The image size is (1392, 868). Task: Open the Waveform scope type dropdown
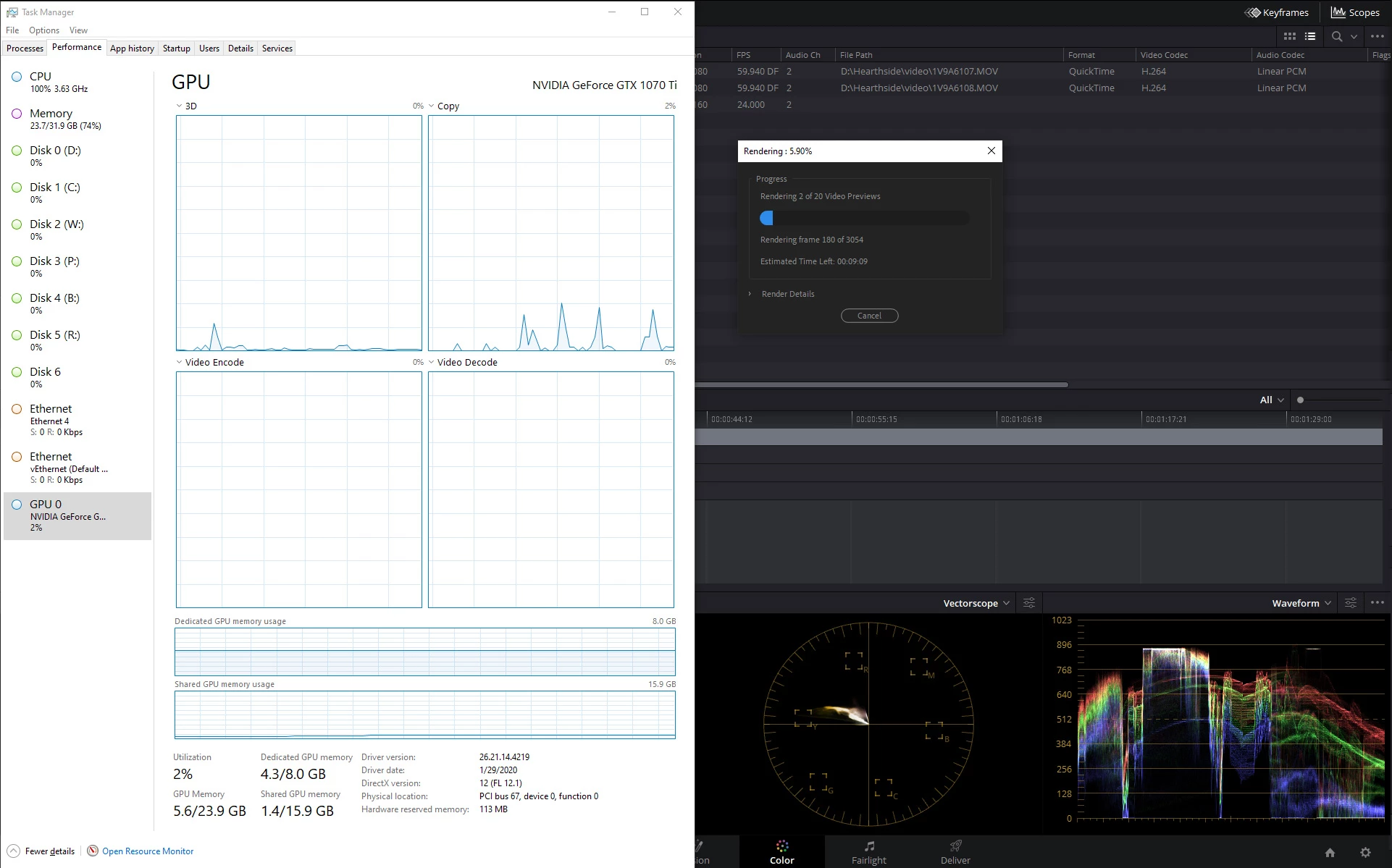(1301, 603)
